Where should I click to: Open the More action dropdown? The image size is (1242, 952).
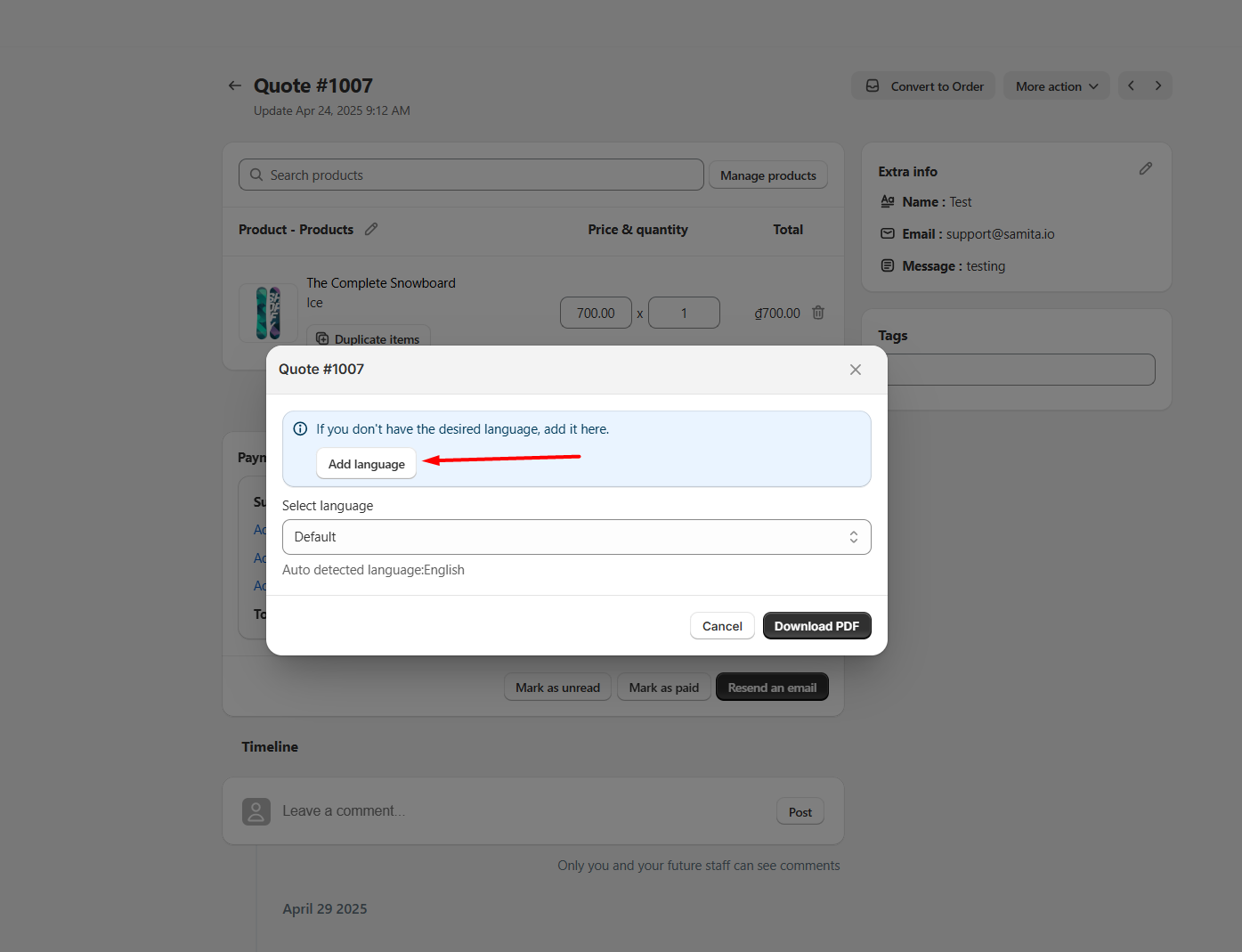point(1057,86)
